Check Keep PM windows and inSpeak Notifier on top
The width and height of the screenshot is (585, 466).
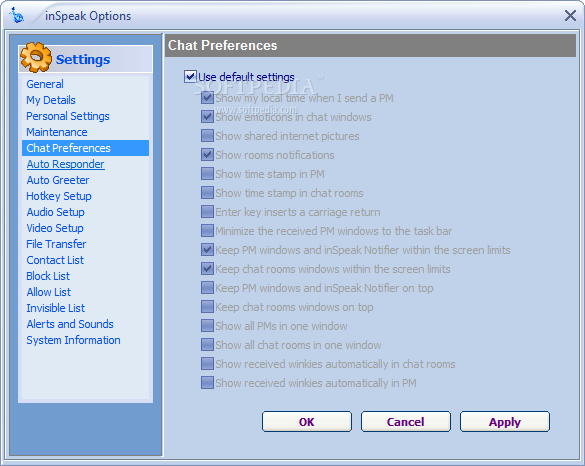(207, 288)
